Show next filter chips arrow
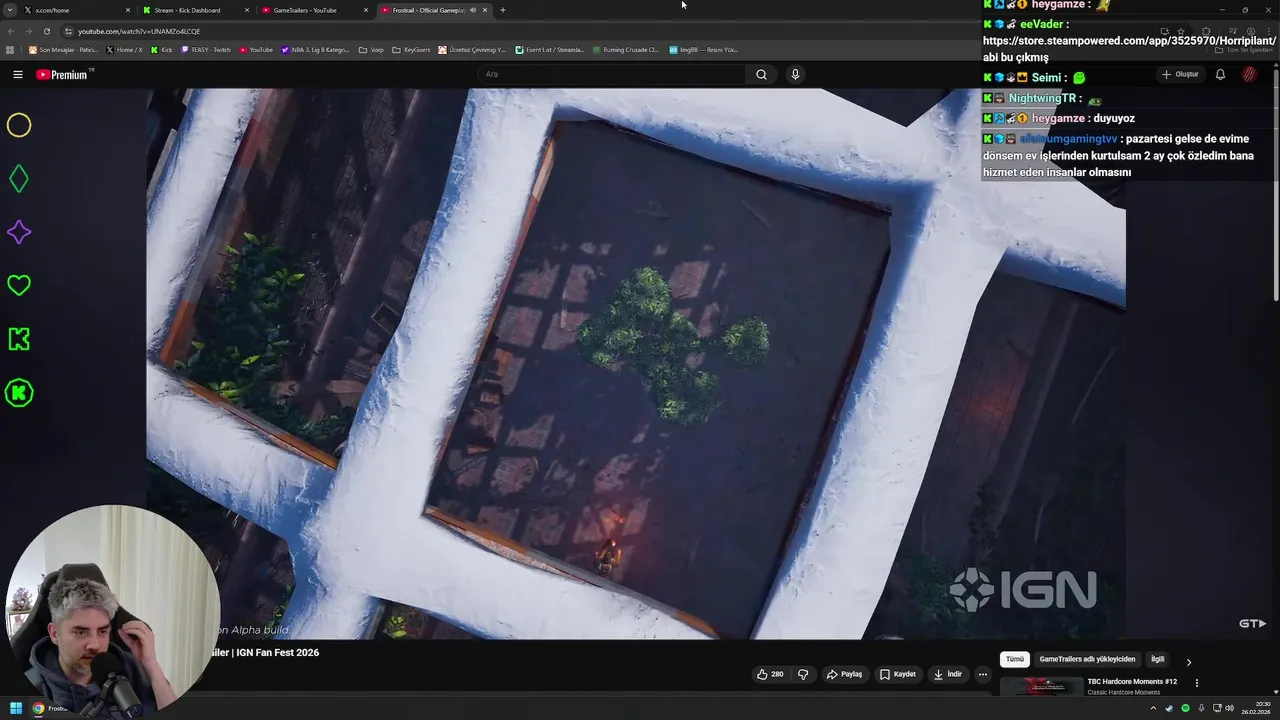The height and width of the screenshot is (720, 1280). pos(1188,661)
